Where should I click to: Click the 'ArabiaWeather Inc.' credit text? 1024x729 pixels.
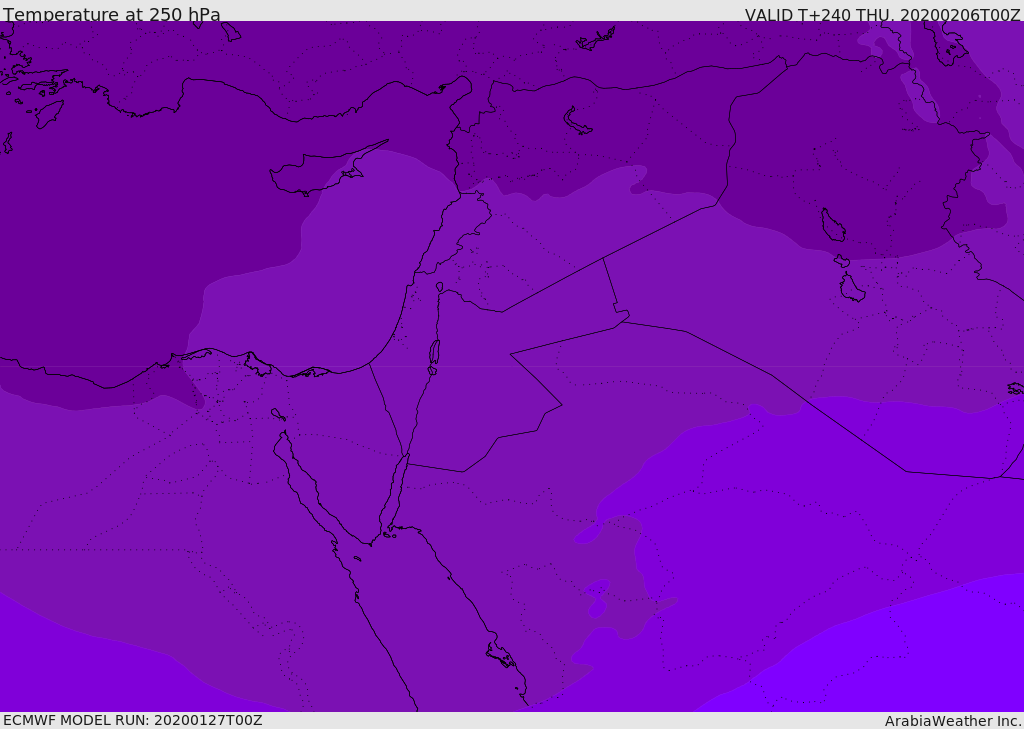click(953, 721)
